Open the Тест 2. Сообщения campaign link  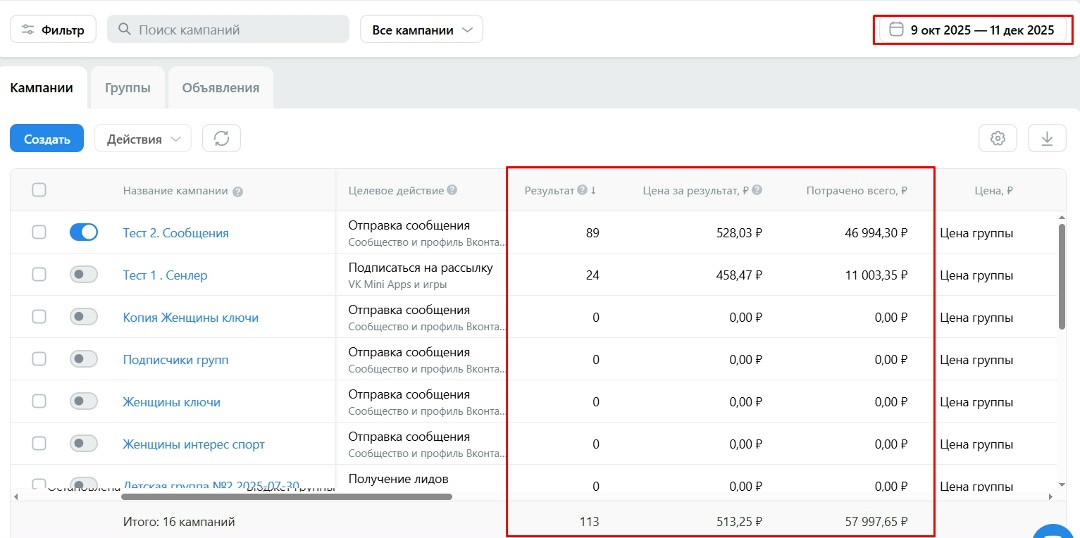[x=176, y=233]
